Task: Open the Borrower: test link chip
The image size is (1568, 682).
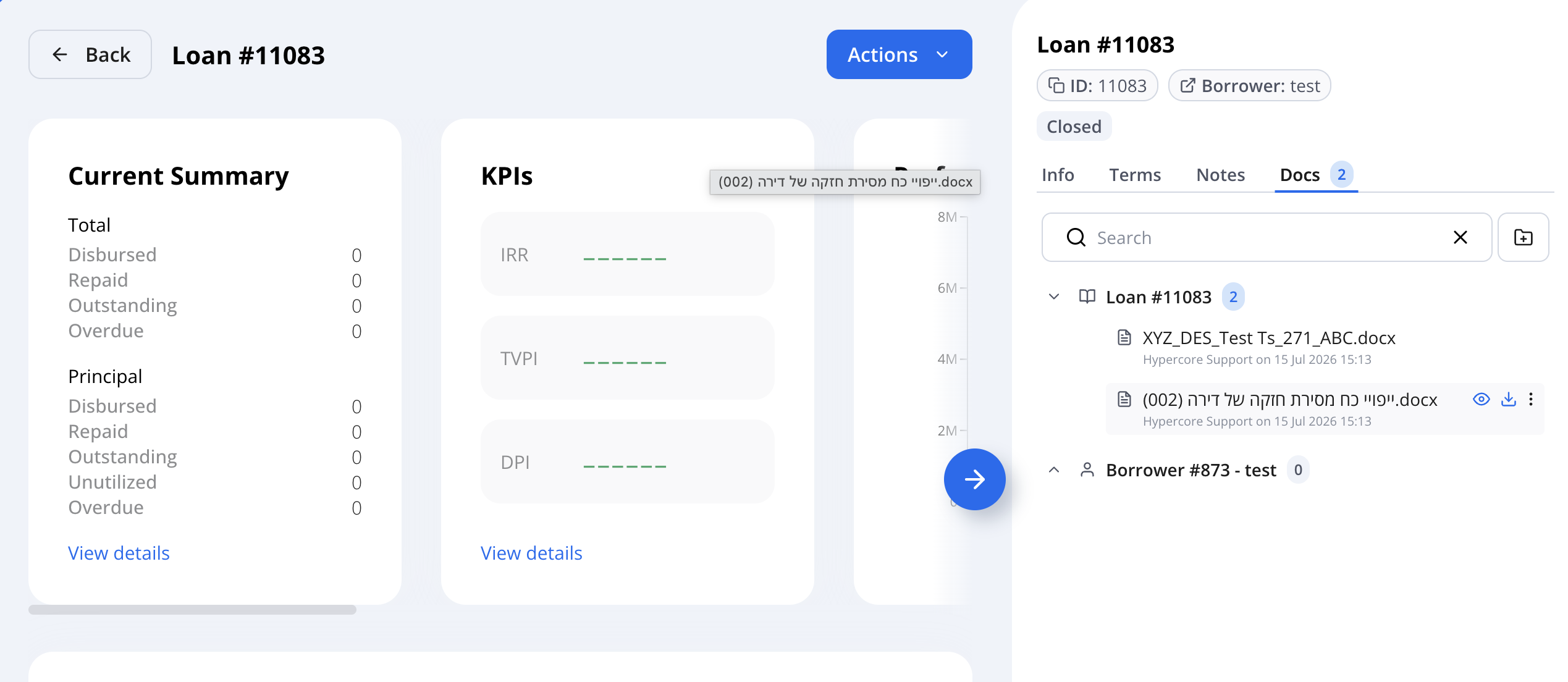Action: [1249, 85]
